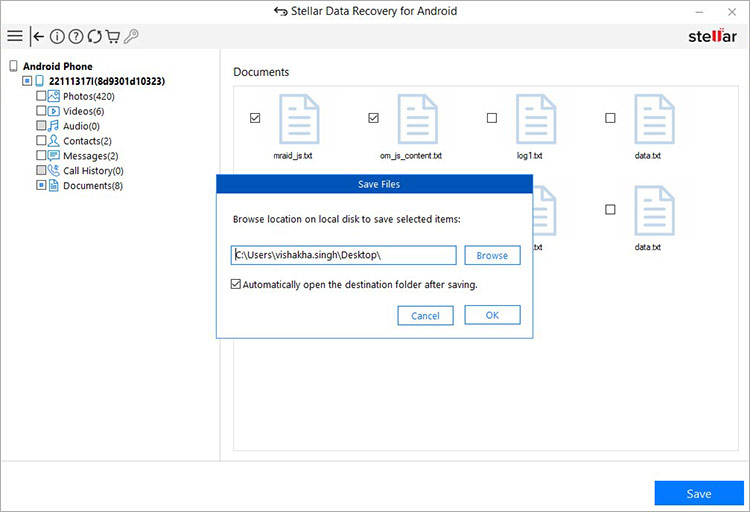
Task: Open the hamburger menu in the toolbar
Action: coord(15,36)
